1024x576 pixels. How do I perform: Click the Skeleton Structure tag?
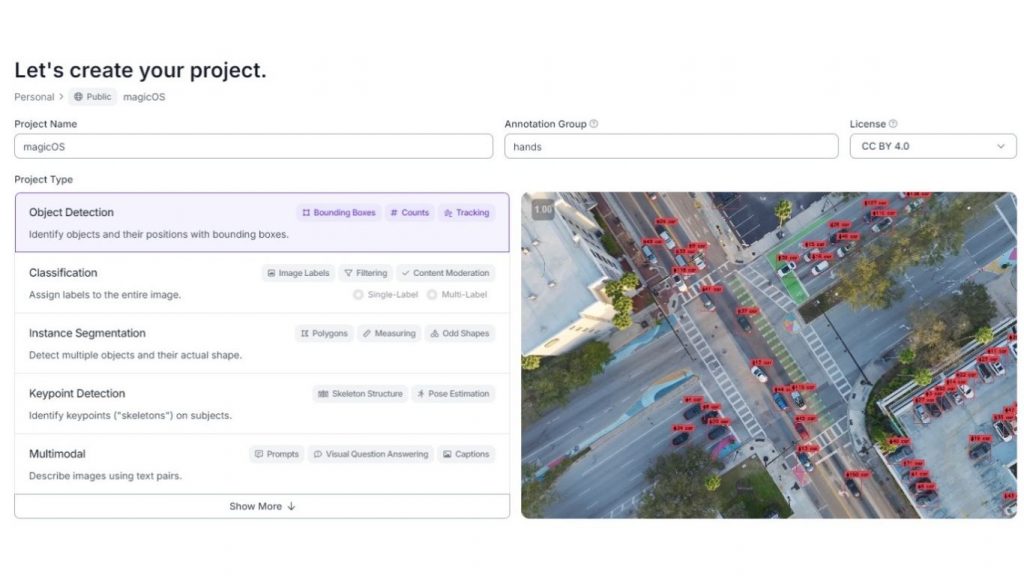(360, 394)
